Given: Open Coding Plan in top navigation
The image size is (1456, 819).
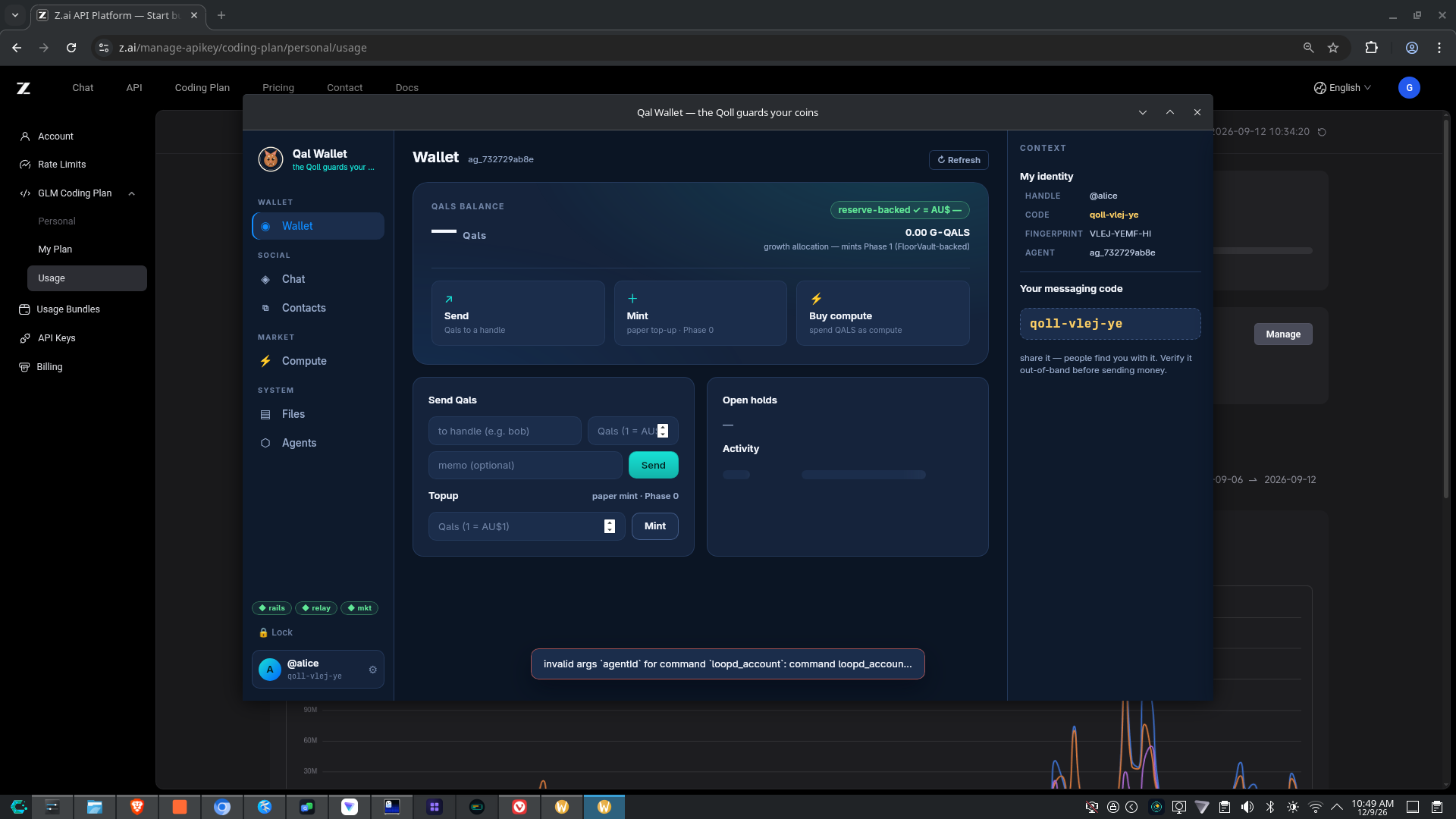Looking at the screenshot, I should (202, 88).
